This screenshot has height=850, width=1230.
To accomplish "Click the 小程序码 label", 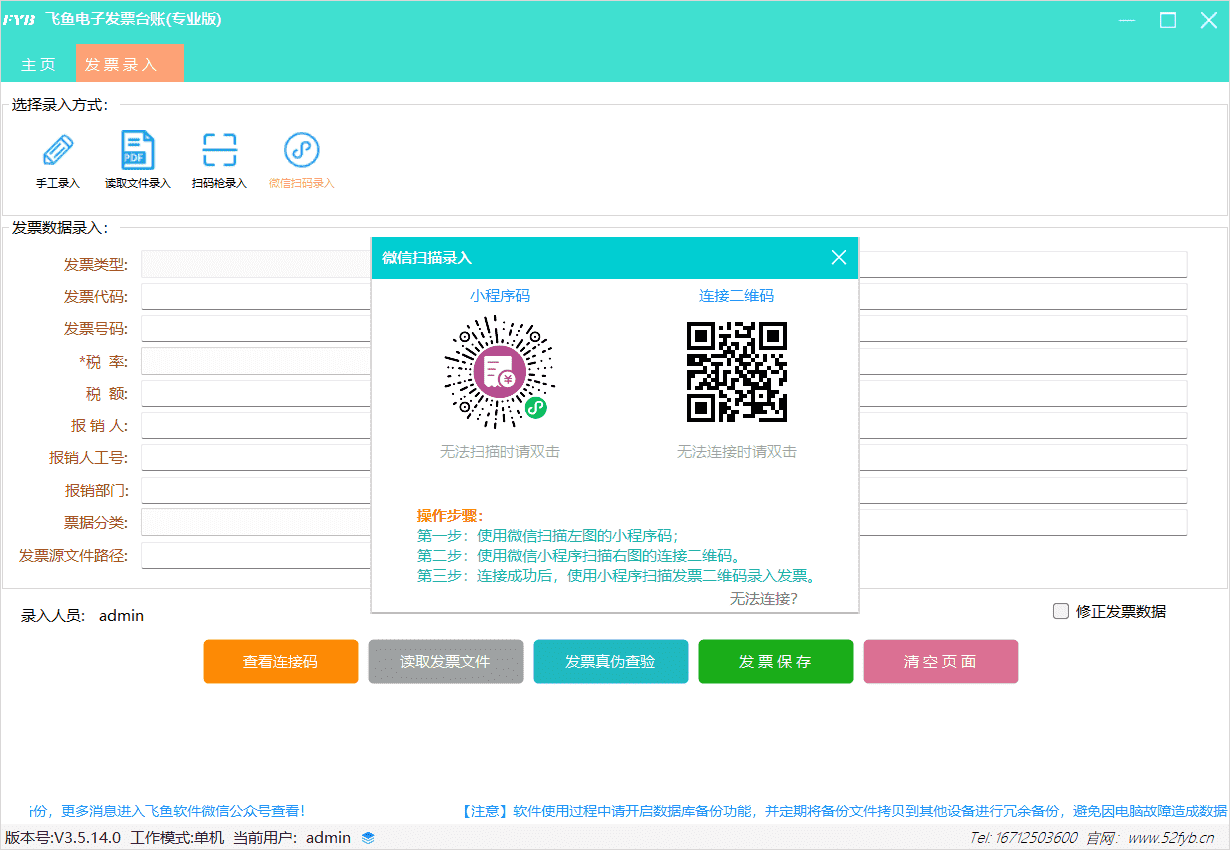I will (500, 296).
